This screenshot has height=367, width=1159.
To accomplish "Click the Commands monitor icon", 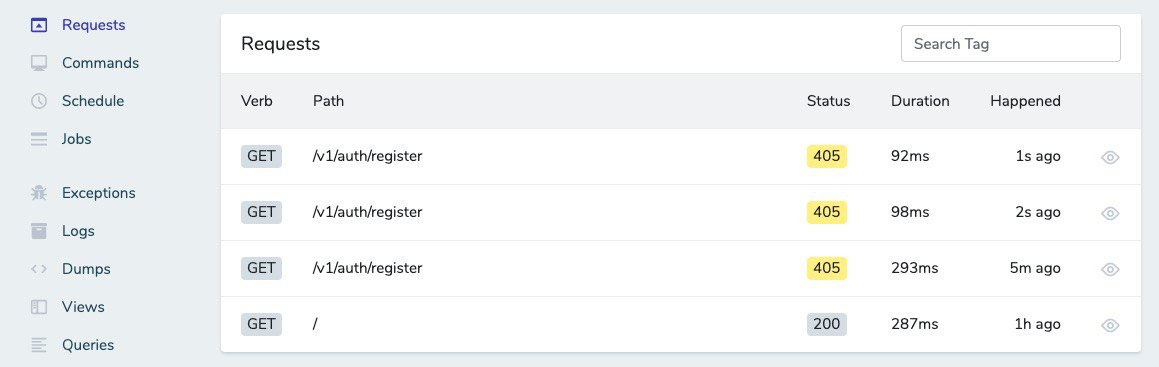I will click(x=39, y=63).
